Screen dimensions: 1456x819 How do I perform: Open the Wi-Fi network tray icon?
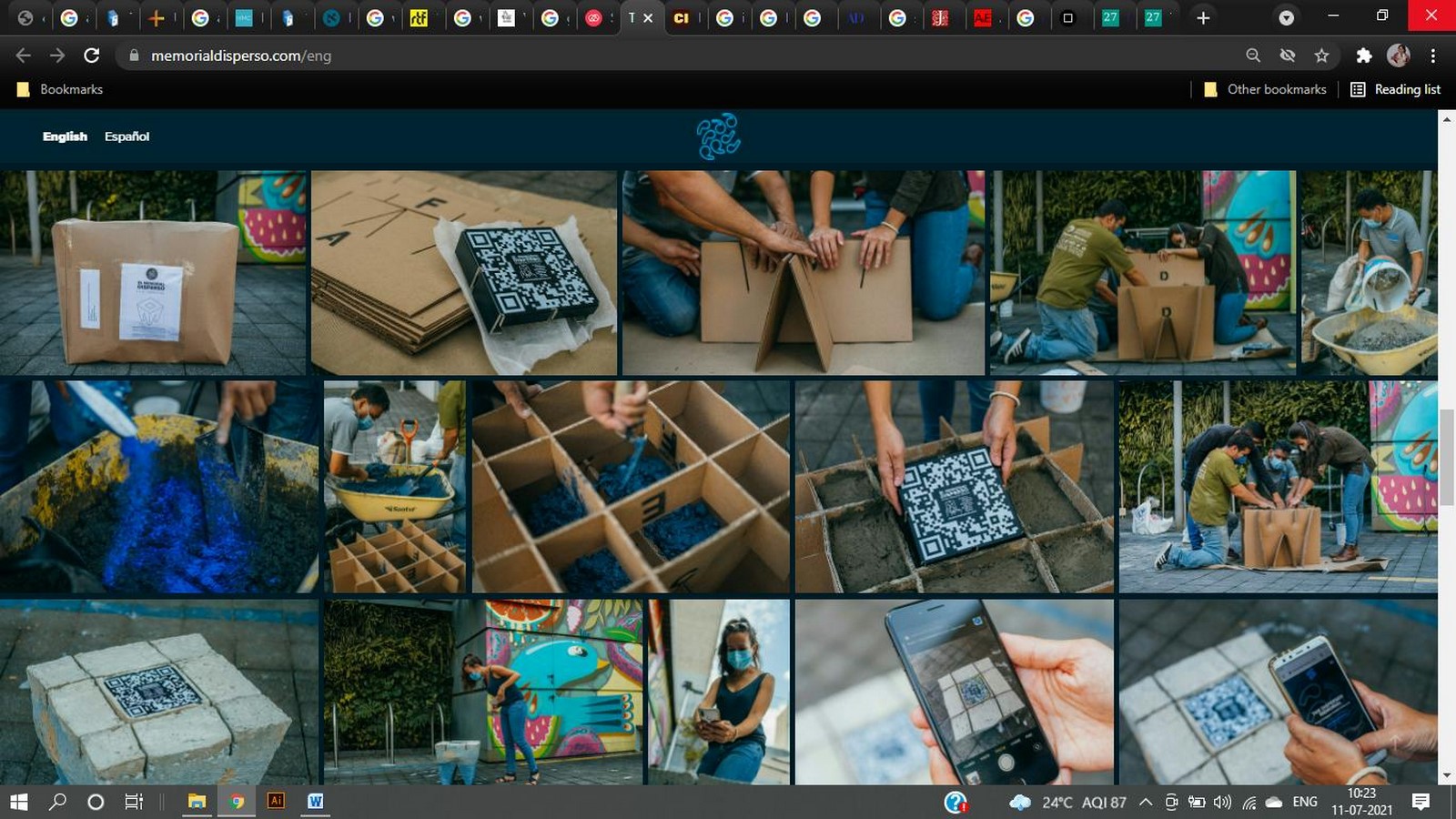(x=1249, y=802)
